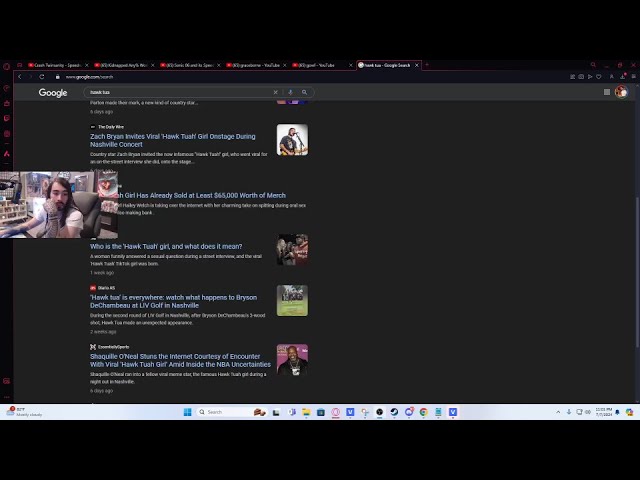Click the taskbar Search box
The height and width of the screenshot is (480, 640).
(223, 412)
